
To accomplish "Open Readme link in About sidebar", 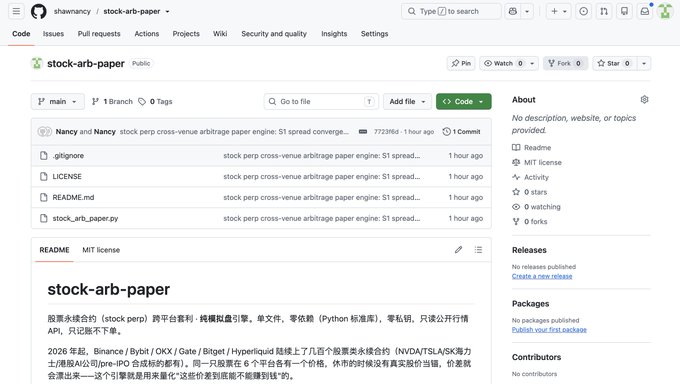I will [x=532, y=148].
